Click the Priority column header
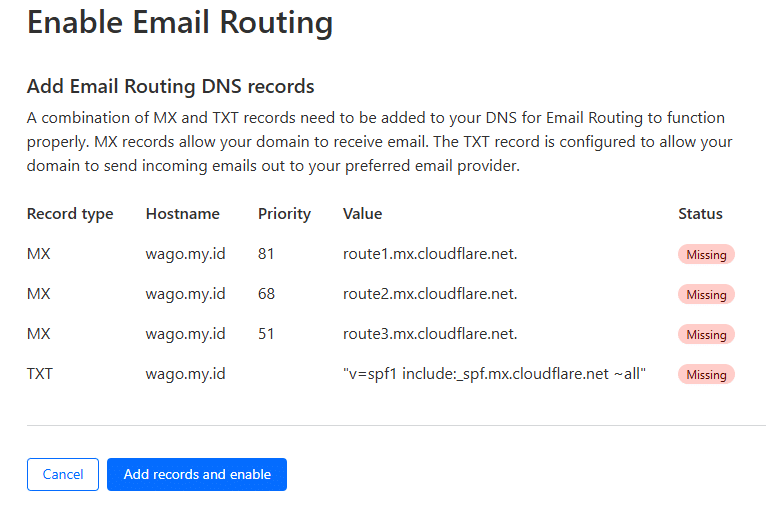This screenshot has width=766, height=508. pos(284,214)
